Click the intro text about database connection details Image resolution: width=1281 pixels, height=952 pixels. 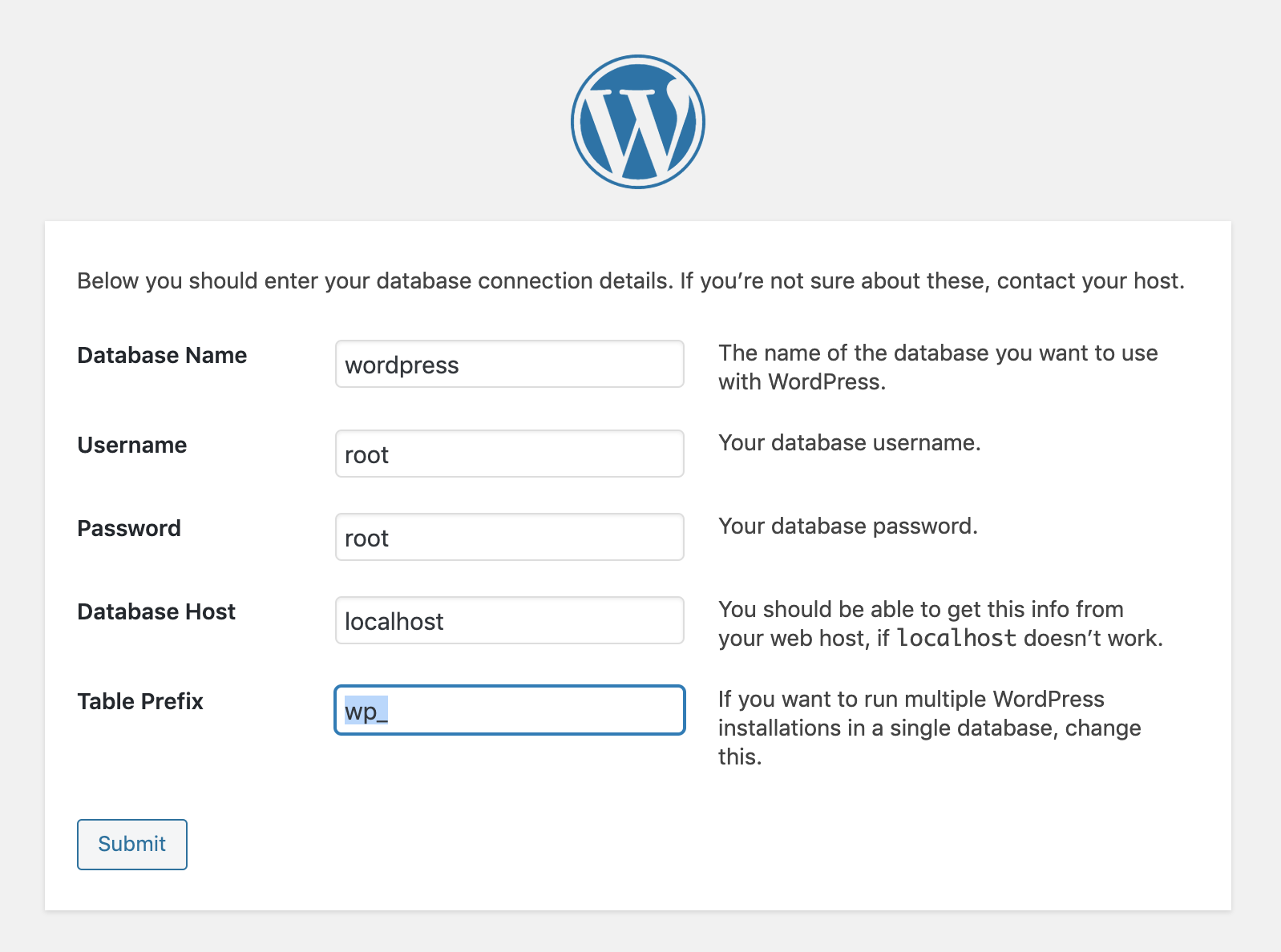click(x=631, y=280)
